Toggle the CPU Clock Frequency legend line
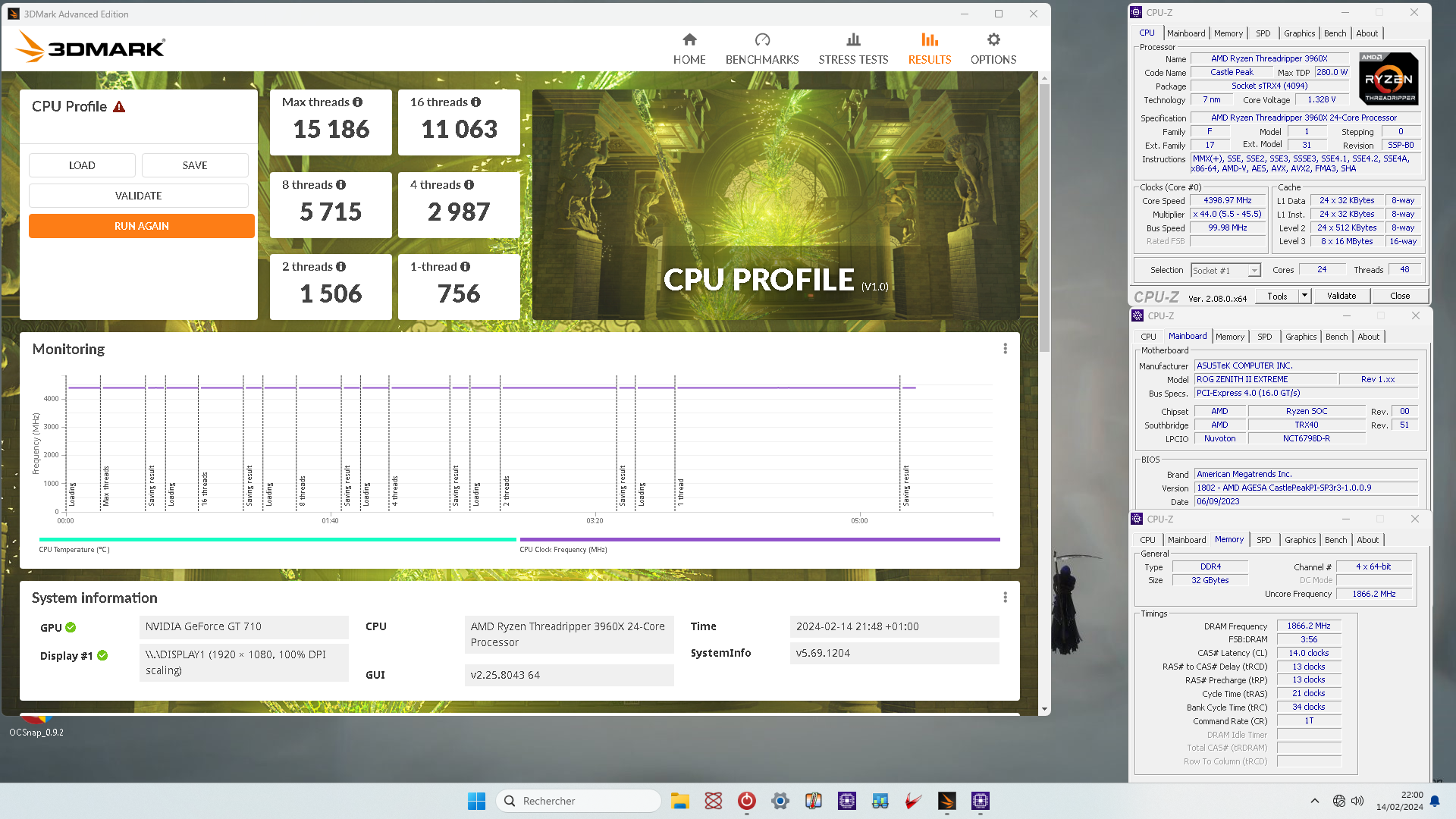This screenshot has width=1456, height=819. coord(760,539)
